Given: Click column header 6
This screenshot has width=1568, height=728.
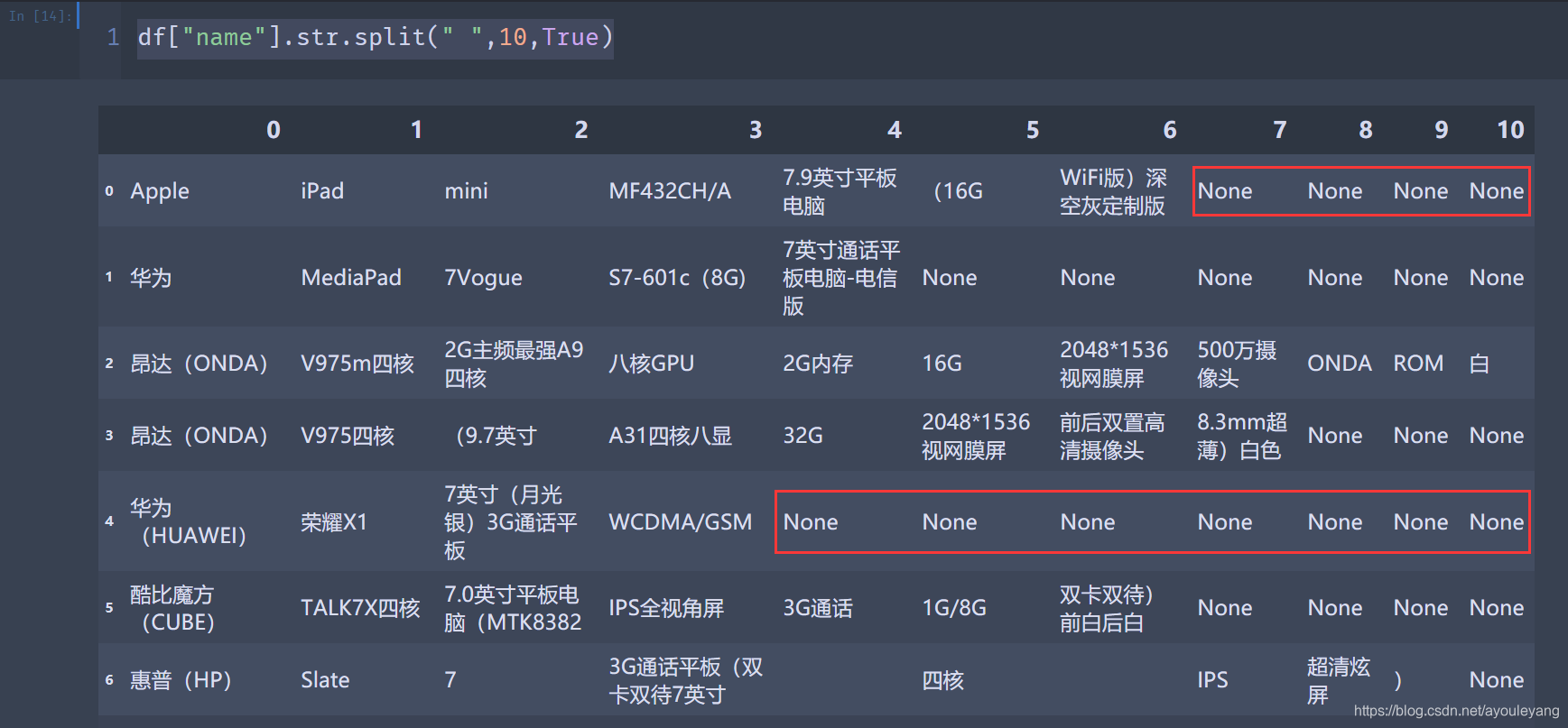Looking at the screenshot, I should tap(1170, 130).
